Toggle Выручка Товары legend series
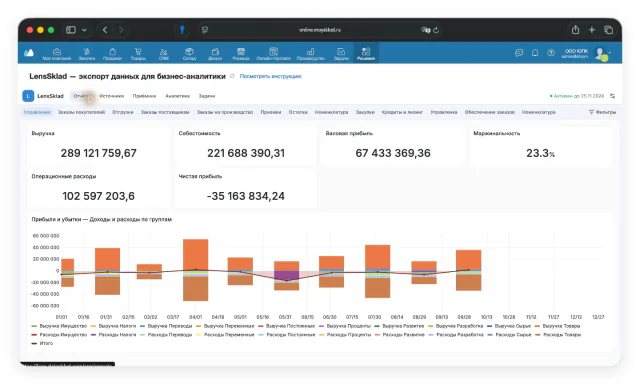 tap(558, 326)
